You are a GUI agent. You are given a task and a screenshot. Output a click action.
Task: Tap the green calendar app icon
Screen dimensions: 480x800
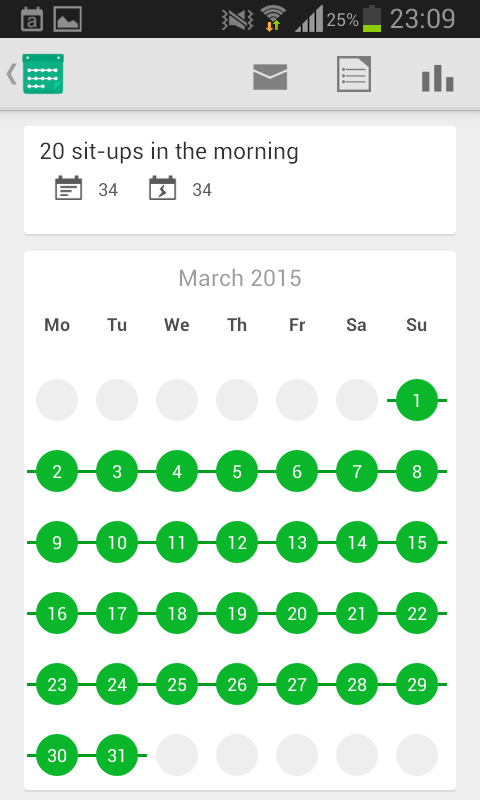[x=43, y=74]
